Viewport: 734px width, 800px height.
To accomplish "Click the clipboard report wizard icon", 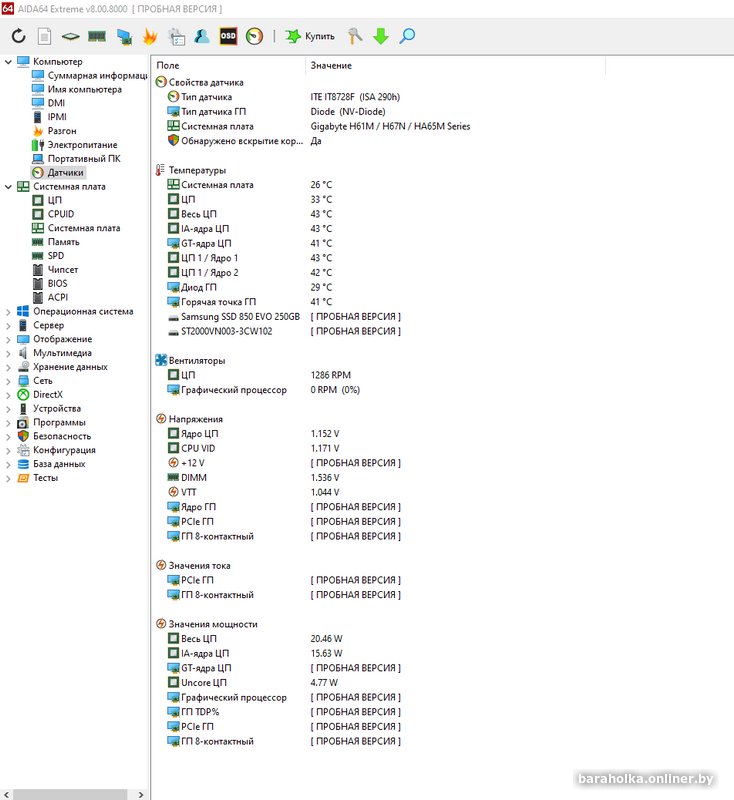I will pos(176,36).
